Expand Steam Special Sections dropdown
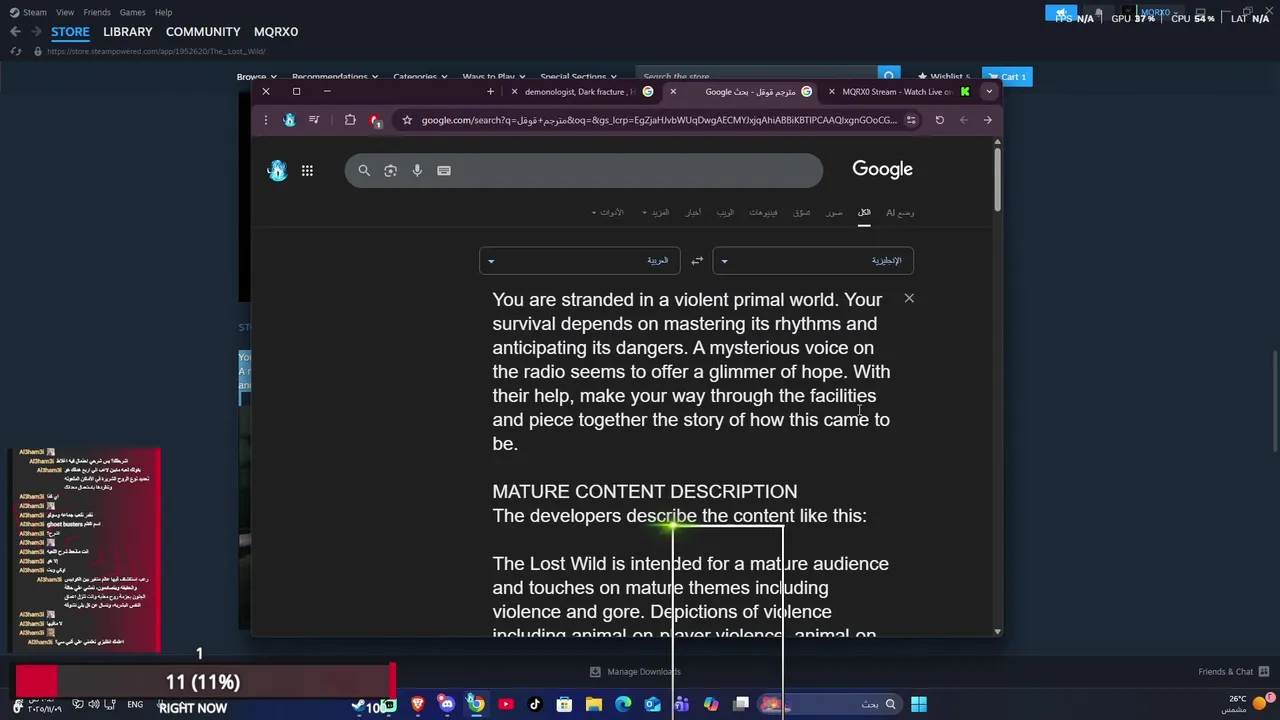 pyautogui.click(x=578, y=77)
